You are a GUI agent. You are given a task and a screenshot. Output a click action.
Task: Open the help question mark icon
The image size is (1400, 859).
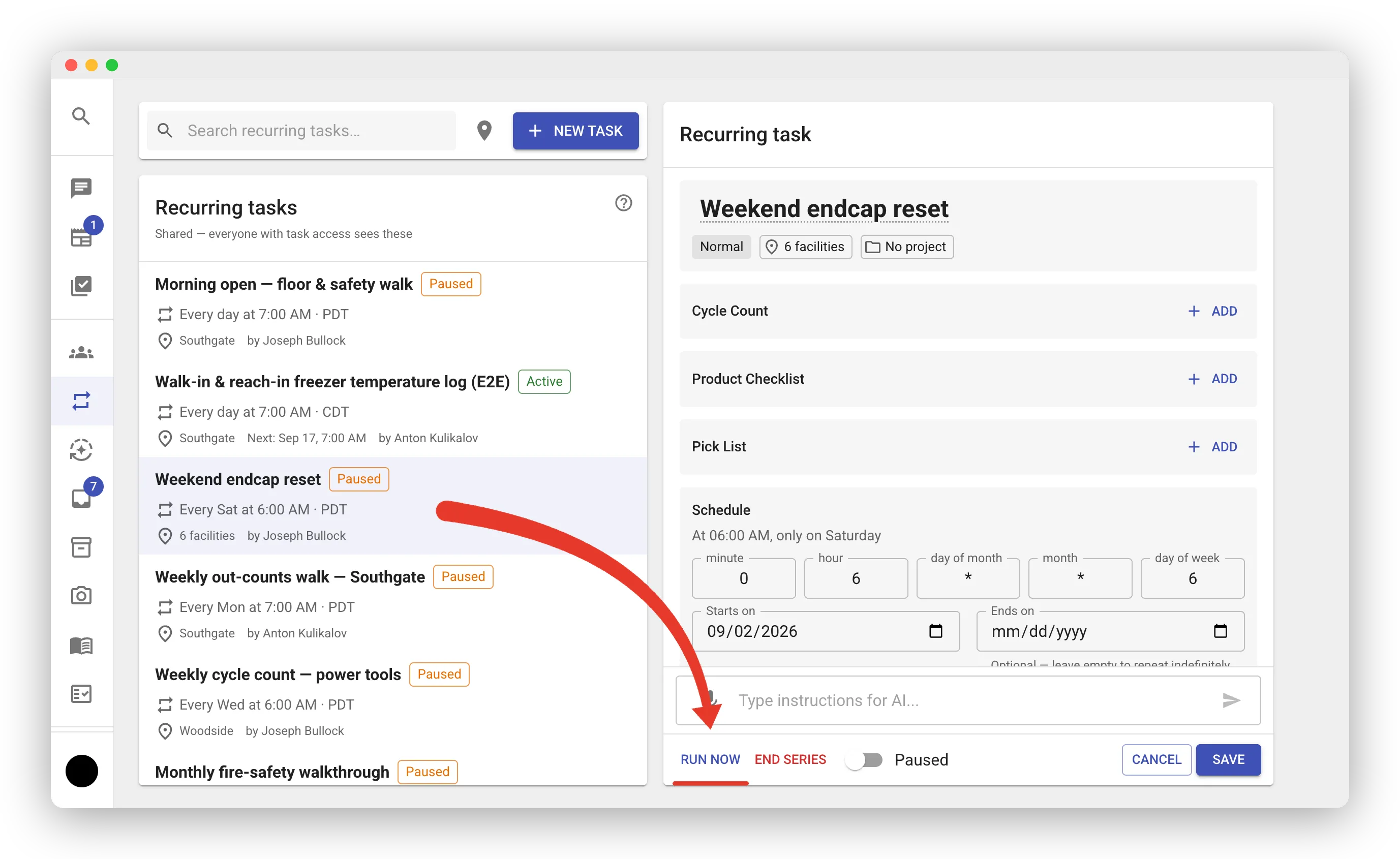pos(624,203)
